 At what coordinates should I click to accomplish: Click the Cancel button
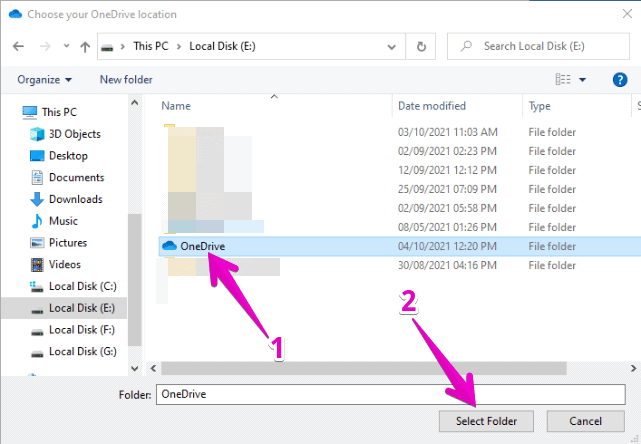585,421
